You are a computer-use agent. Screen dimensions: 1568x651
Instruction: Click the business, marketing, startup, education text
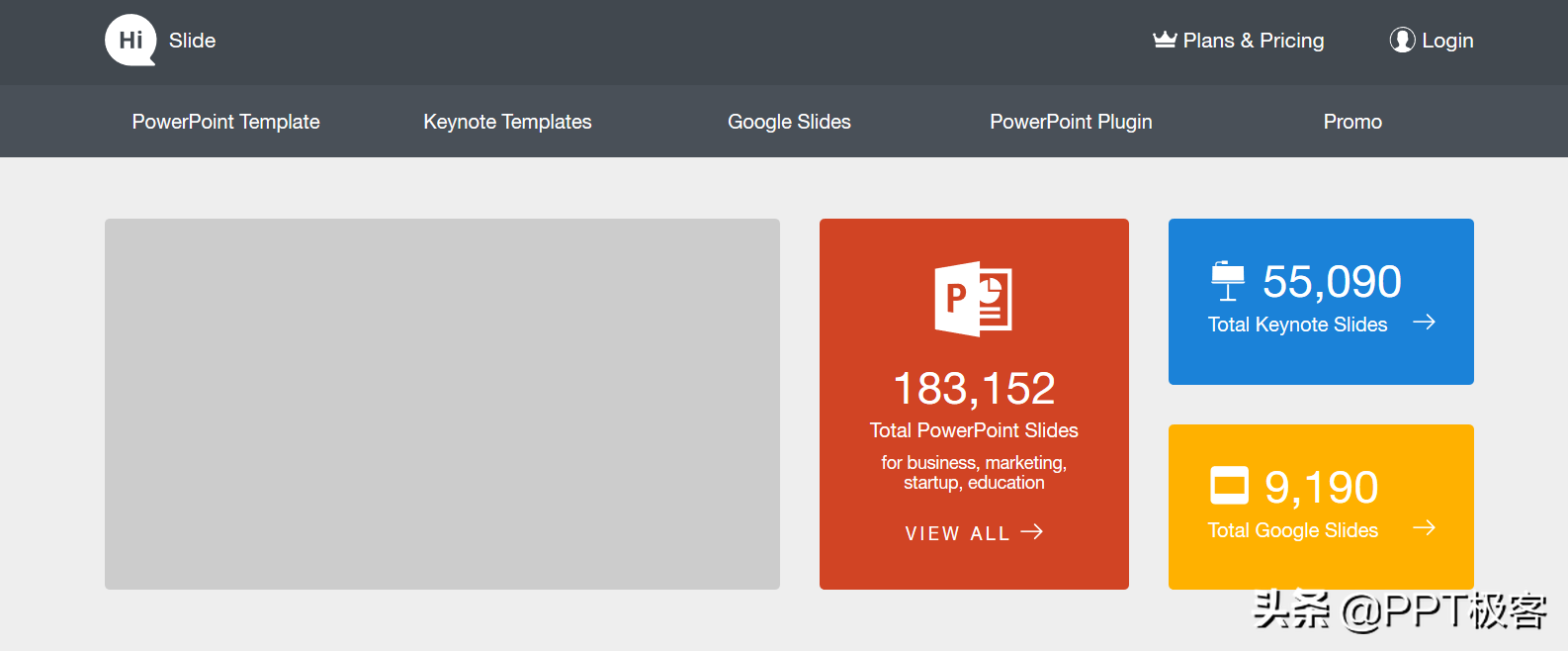click(974, 473)
